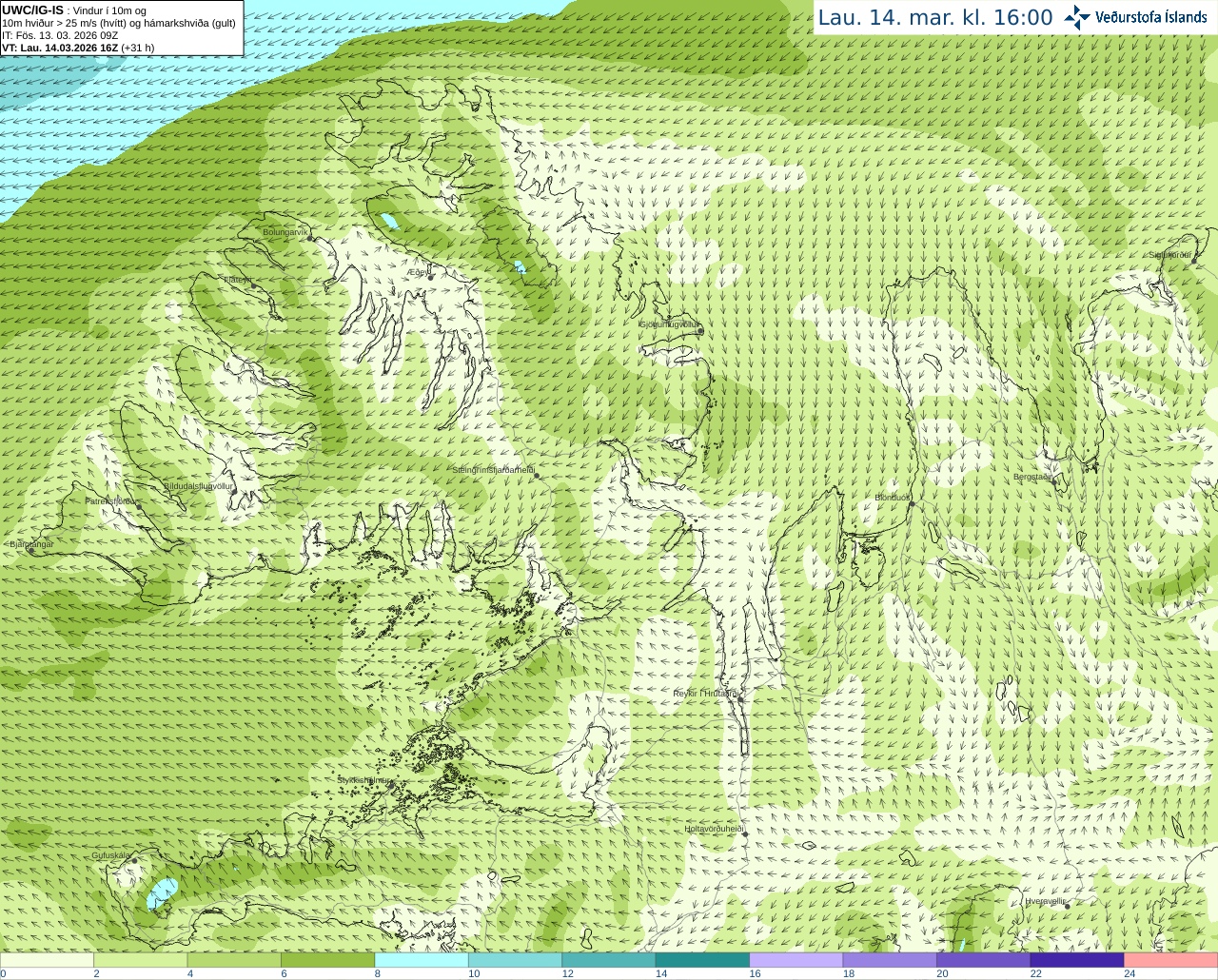Select the Flateyri station label
This screenshot has width=1218, height=980.
coord(237,280)
